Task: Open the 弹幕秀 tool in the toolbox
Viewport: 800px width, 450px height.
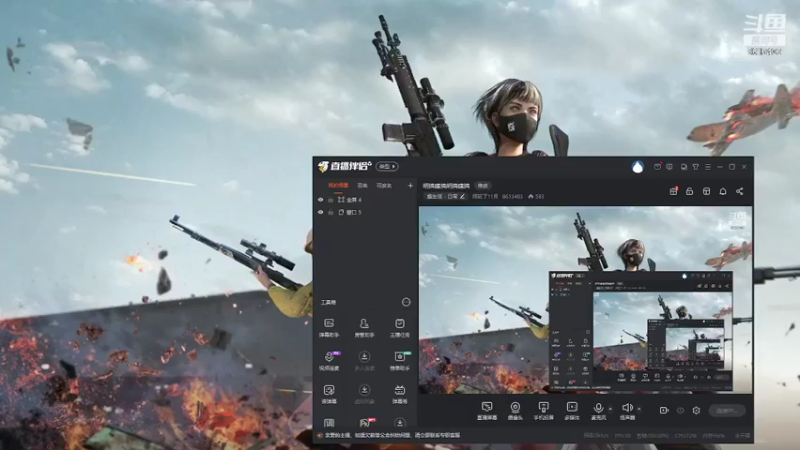Action: click(x=399, y=394)
